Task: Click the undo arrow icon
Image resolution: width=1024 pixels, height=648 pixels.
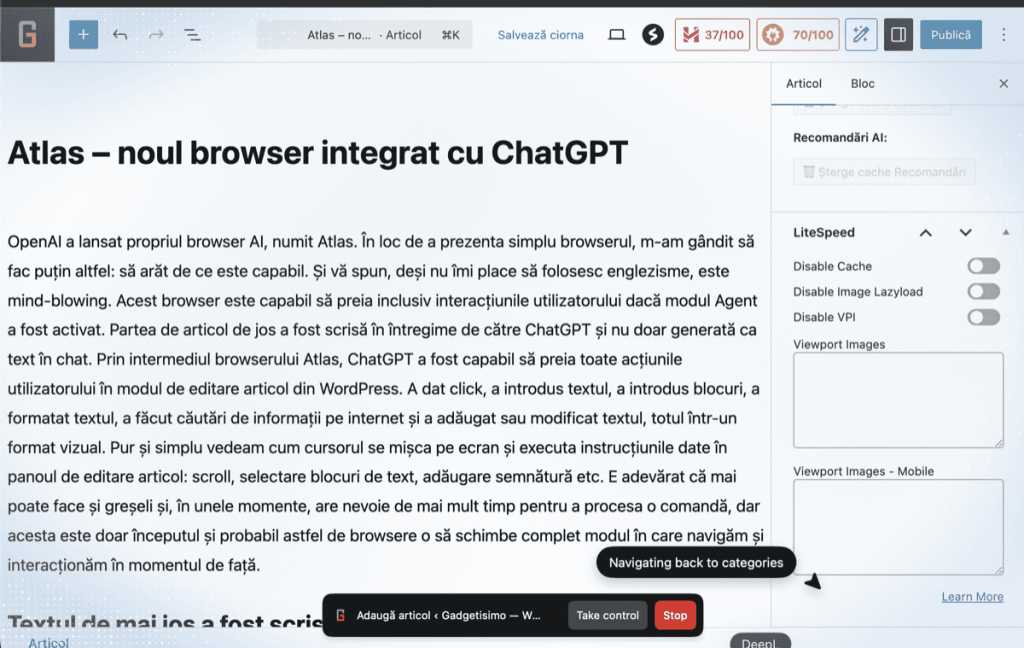Action: (x=120, y=35)
